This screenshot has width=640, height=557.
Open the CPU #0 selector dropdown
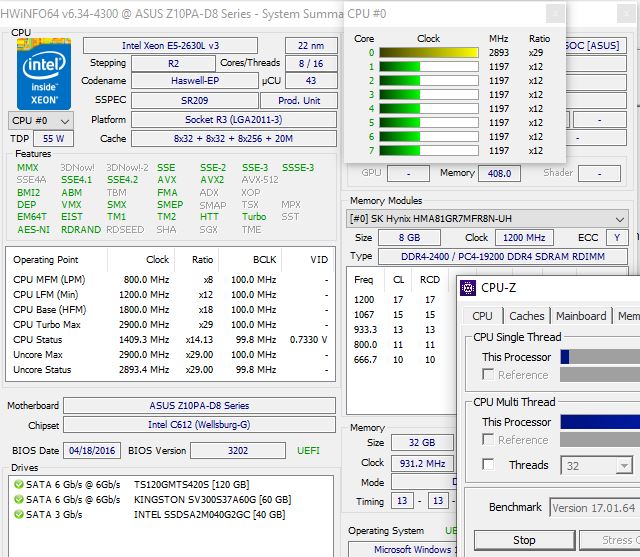[41, 121]
